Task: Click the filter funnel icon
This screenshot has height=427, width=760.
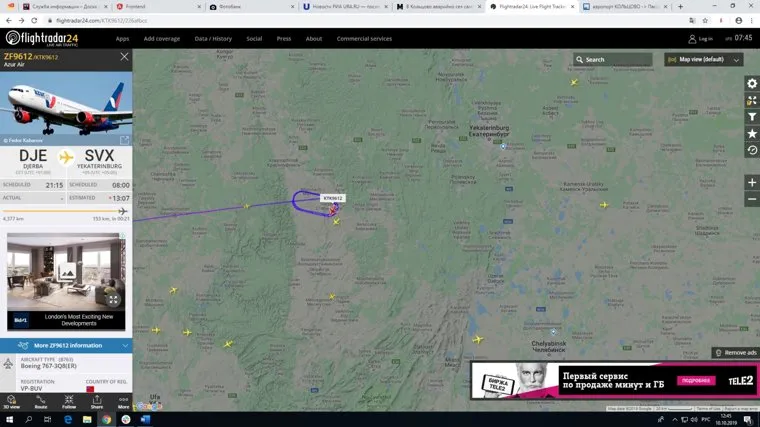Action: (752, 117)
